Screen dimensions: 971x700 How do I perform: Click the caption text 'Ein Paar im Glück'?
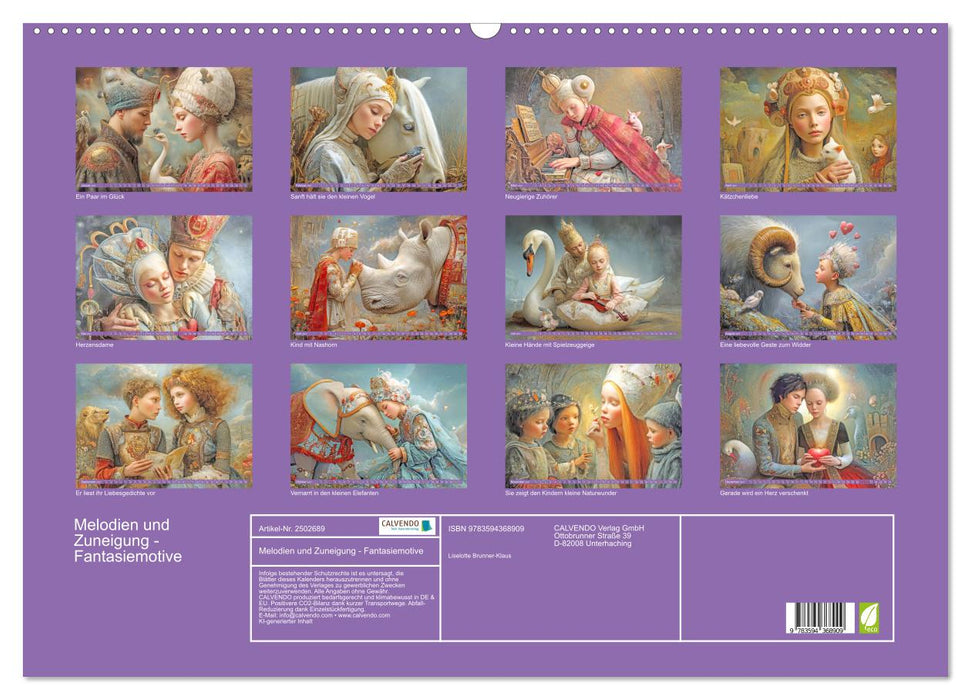click(x=100, y=197)
